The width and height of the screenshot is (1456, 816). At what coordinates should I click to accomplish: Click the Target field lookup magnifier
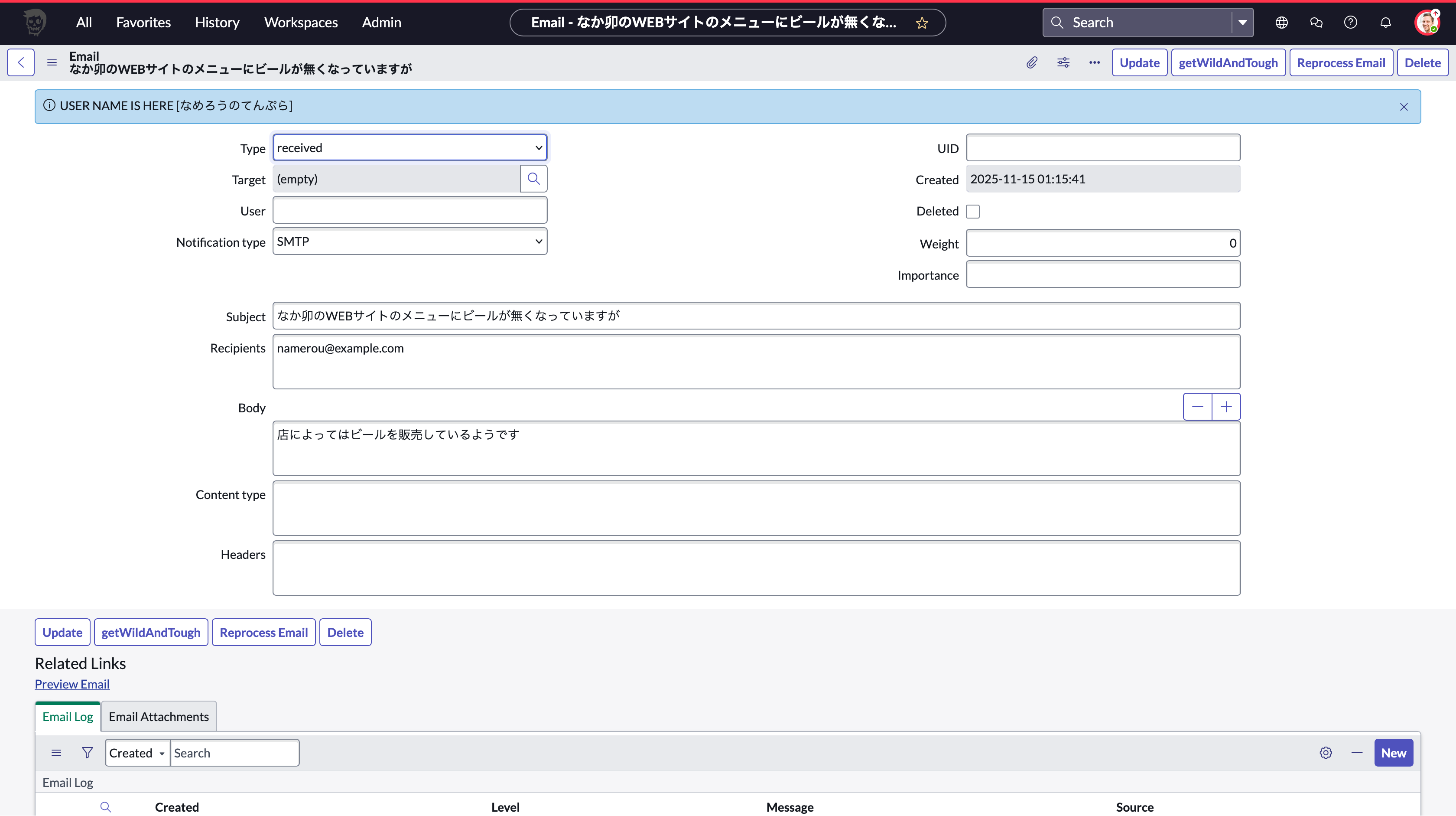tap(533, 179)
